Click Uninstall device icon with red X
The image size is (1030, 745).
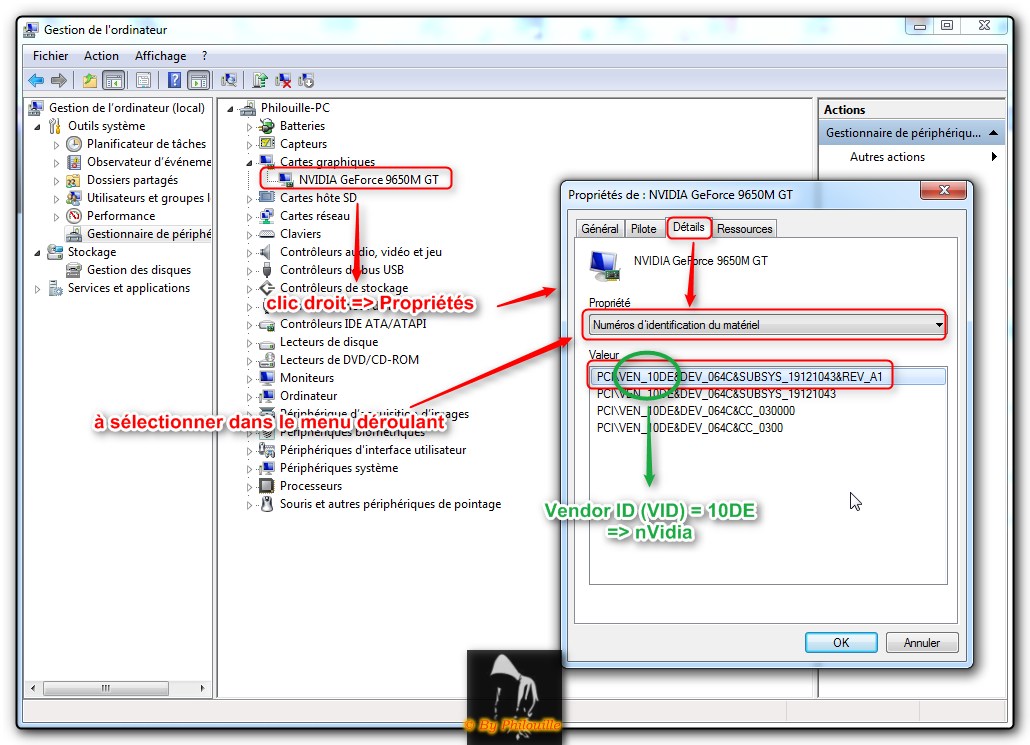(x=283, y=80)
